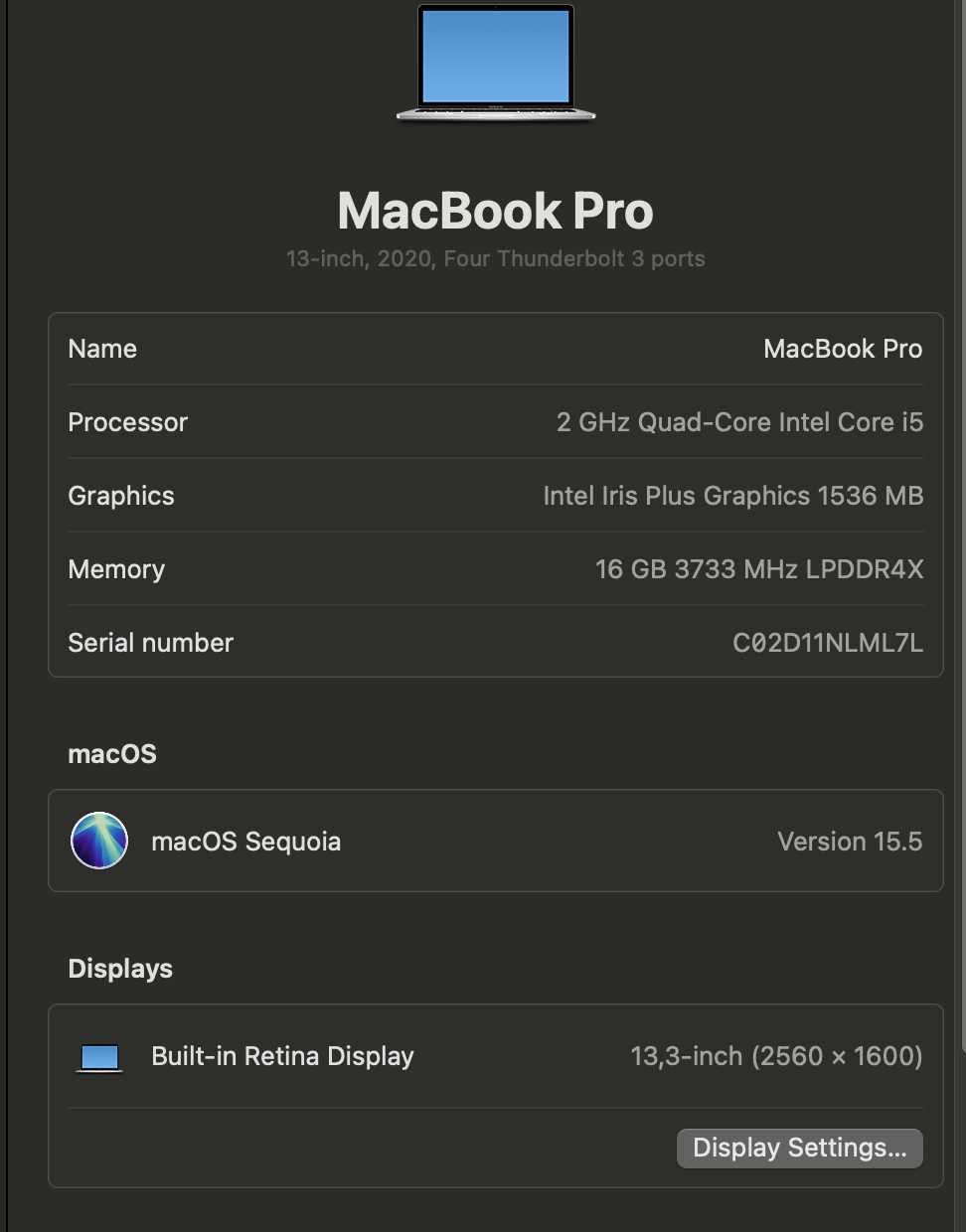This screenshot has width=966, height=1232.
Task: Click the 'Memory' label
Action: coord(116,569)
